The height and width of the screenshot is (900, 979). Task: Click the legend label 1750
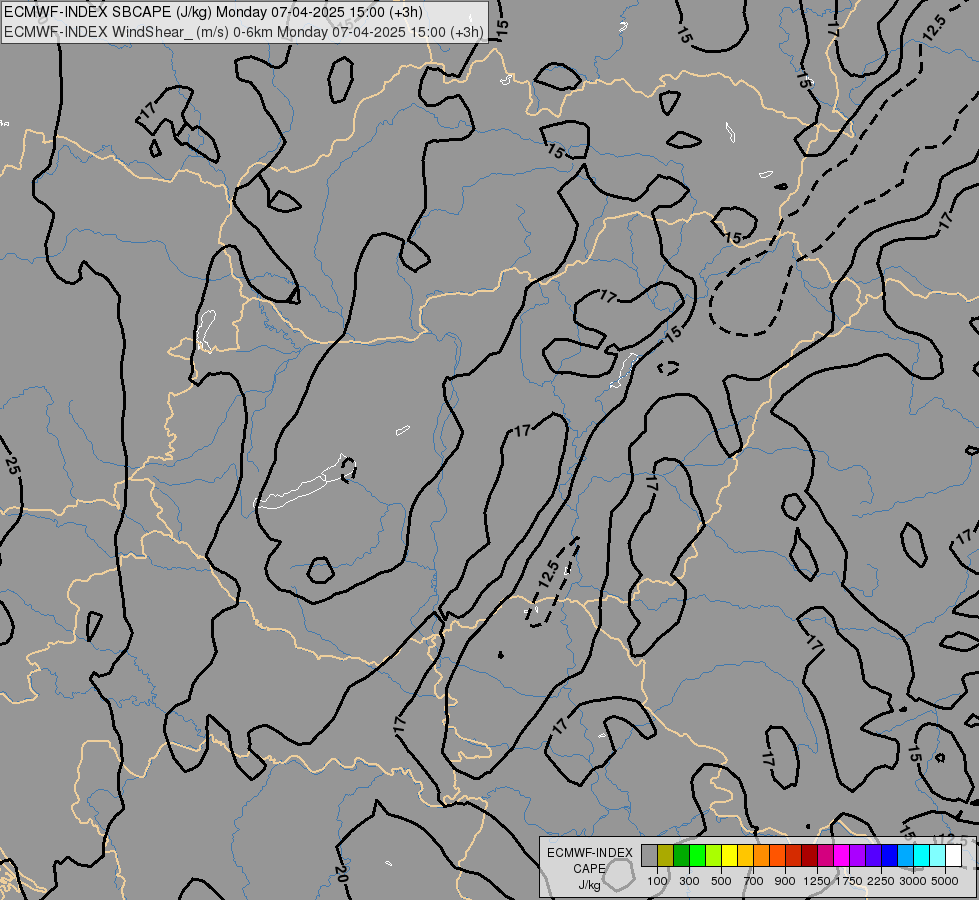[x=849, y=881]
